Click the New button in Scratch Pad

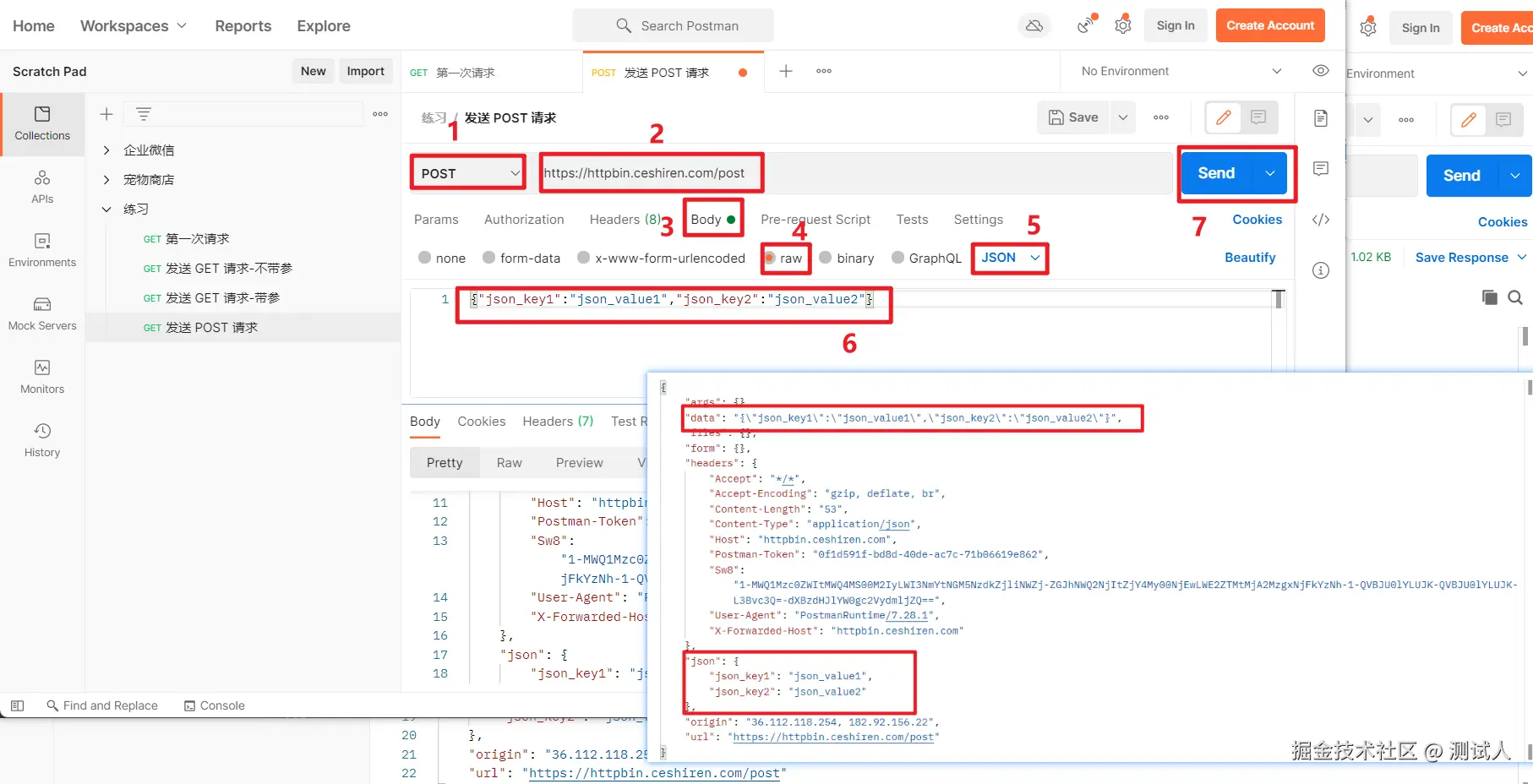[313, 71]
